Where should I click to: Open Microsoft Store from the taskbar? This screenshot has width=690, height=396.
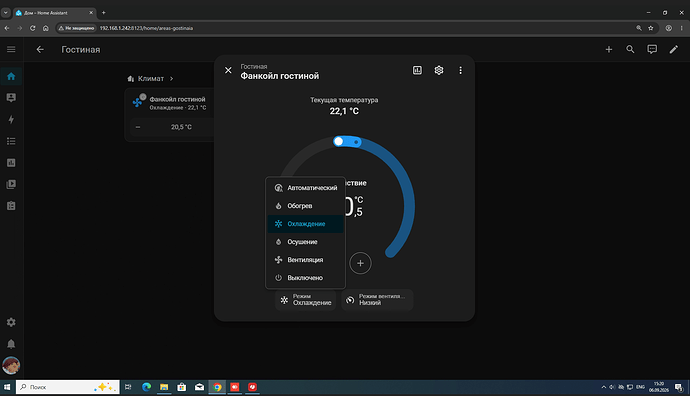182,387
